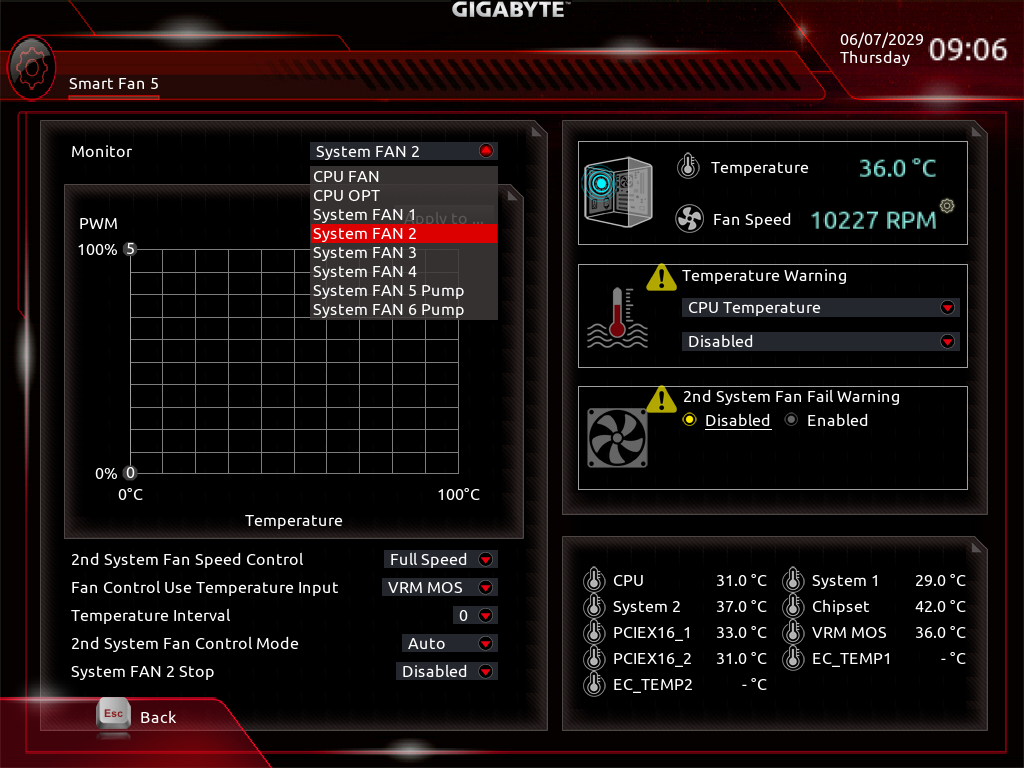The width and height of the screenshot is (1024, 768).
Task: Click the 2nd System Fan Speed Control label
Action: [x=187, y=560]
